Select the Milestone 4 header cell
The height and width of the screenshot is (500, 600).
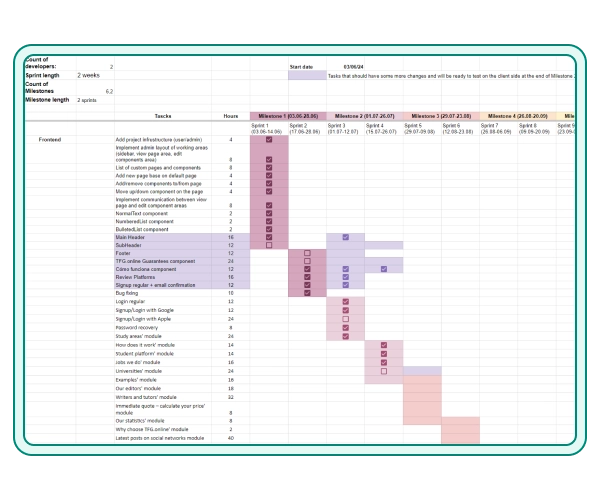517,116
